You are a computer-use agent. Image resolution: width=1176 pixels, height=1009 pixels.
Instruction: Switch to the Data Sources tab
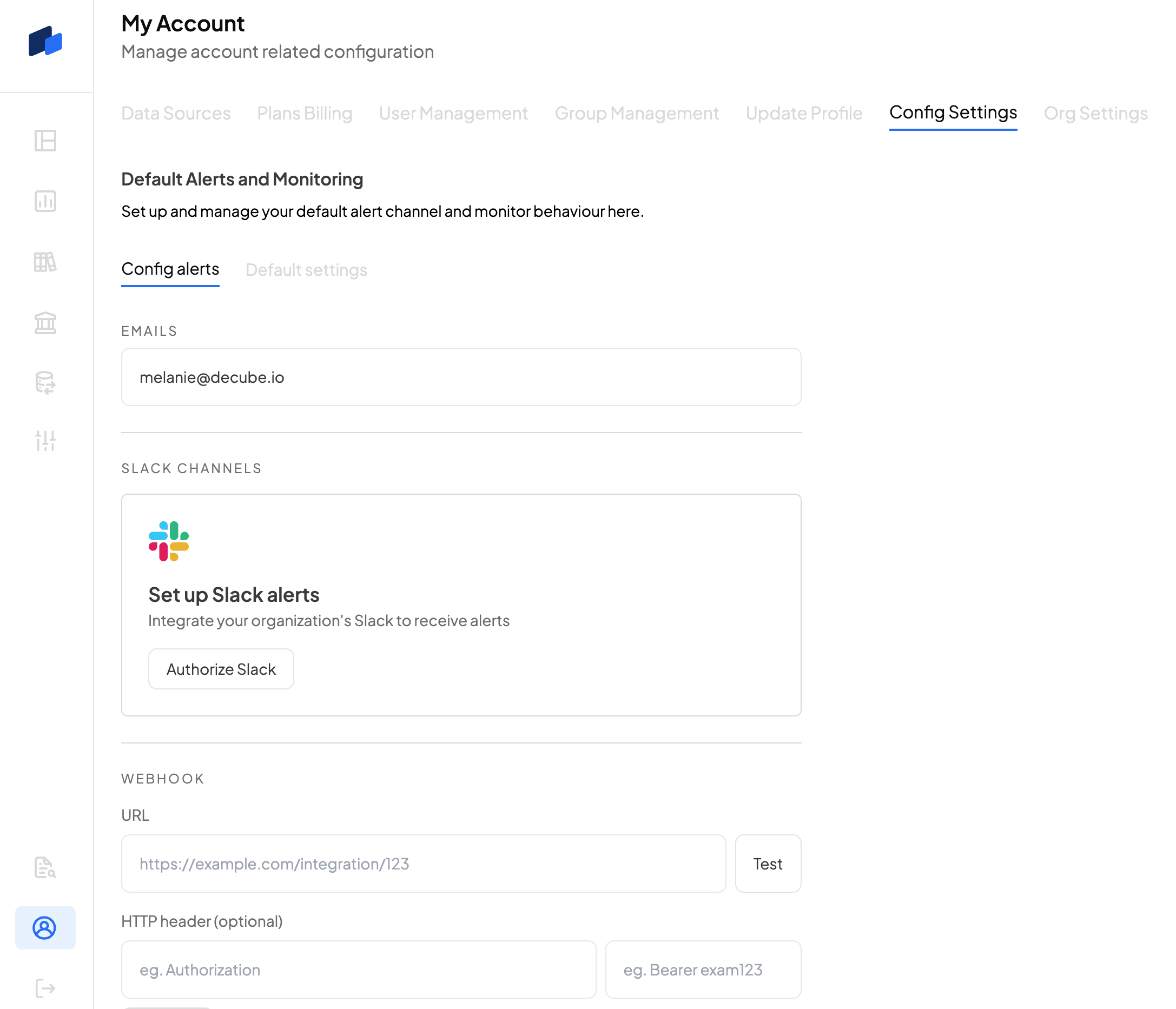176,114
